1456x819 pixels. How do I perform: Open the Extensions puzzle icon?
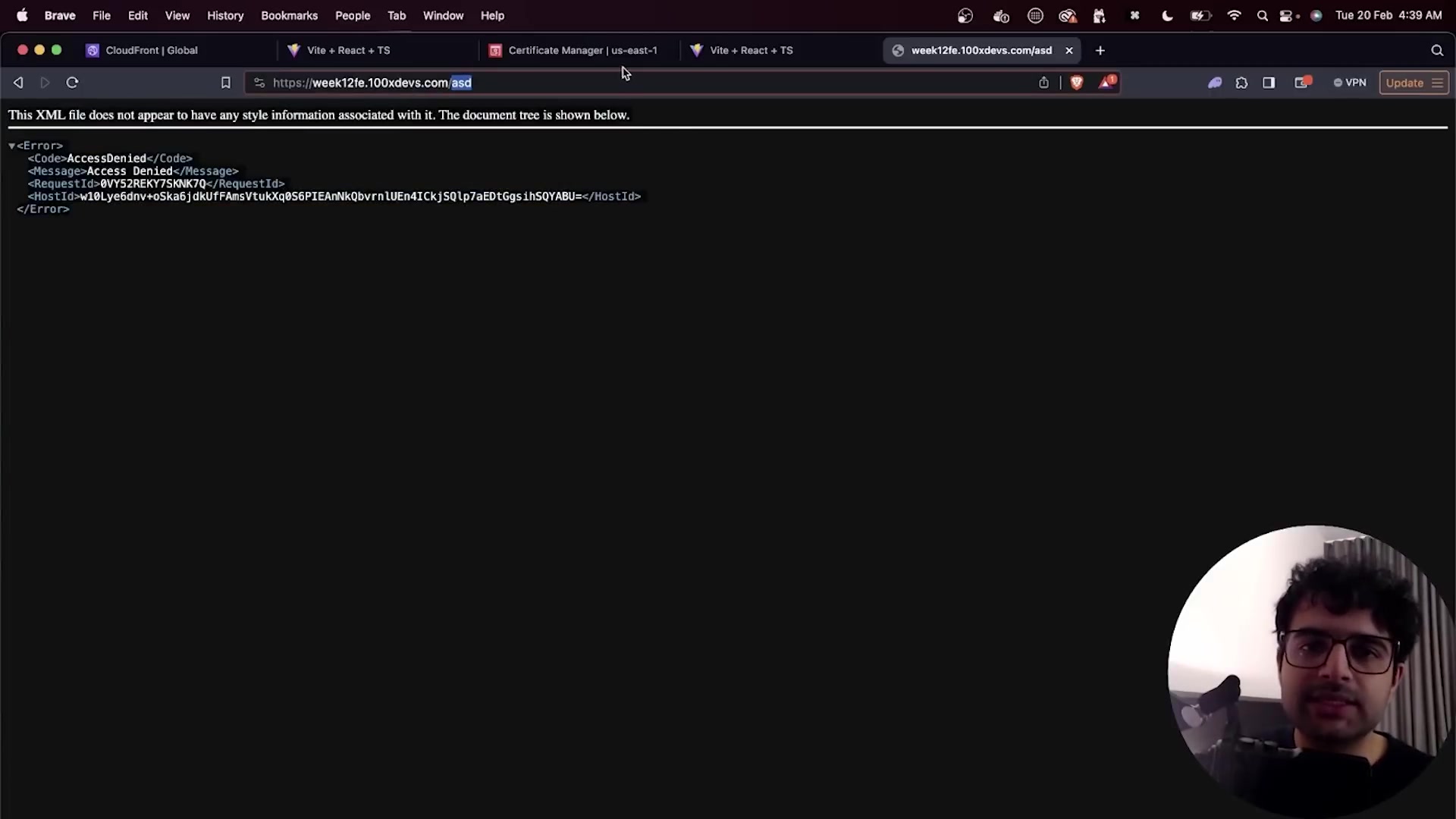(x=1241, y=83)
